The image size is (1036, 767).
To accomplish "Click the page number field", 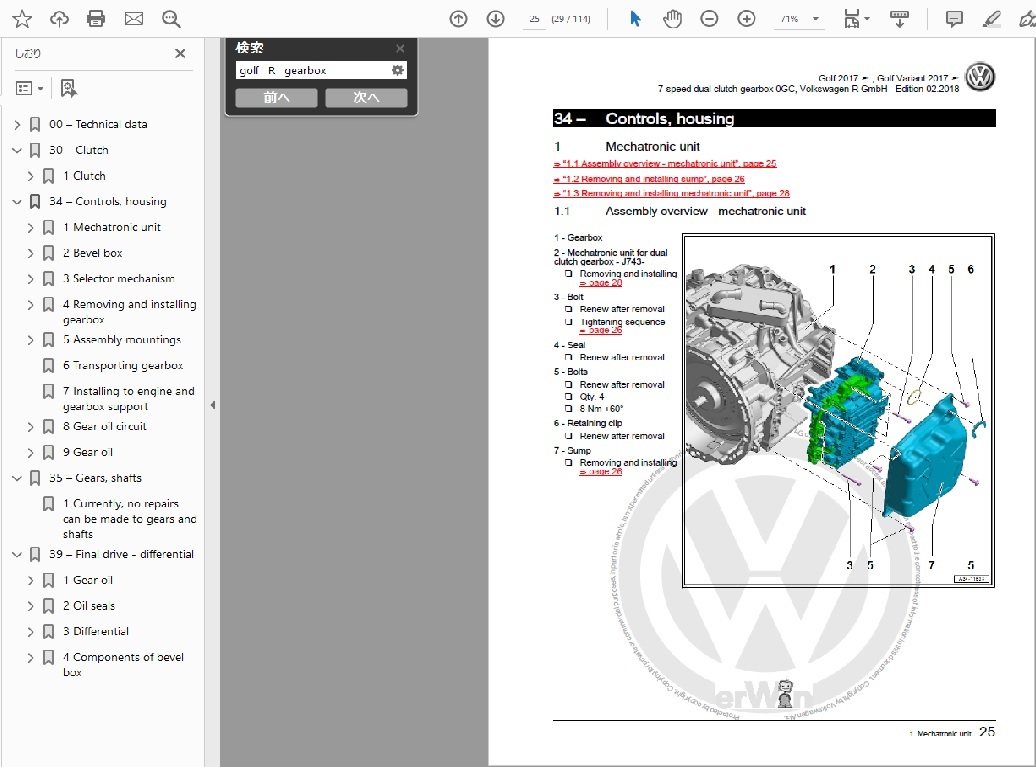I will coord(534,19).
